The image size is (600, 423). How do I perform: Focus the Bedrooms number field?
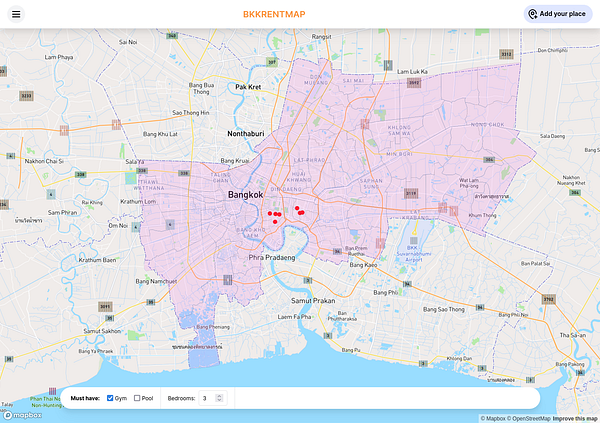tap(213, 398)
